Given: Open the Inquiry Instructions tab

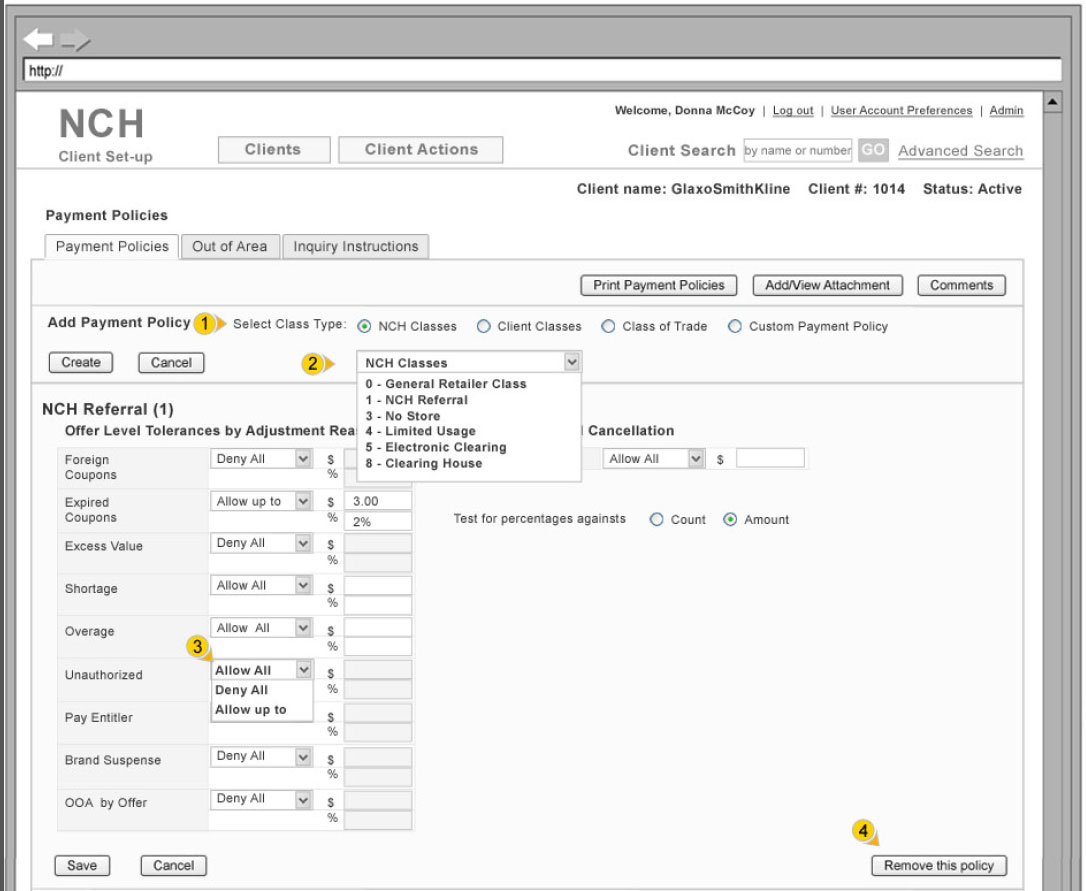Looking at the screenshot, I should coord(356,246).
